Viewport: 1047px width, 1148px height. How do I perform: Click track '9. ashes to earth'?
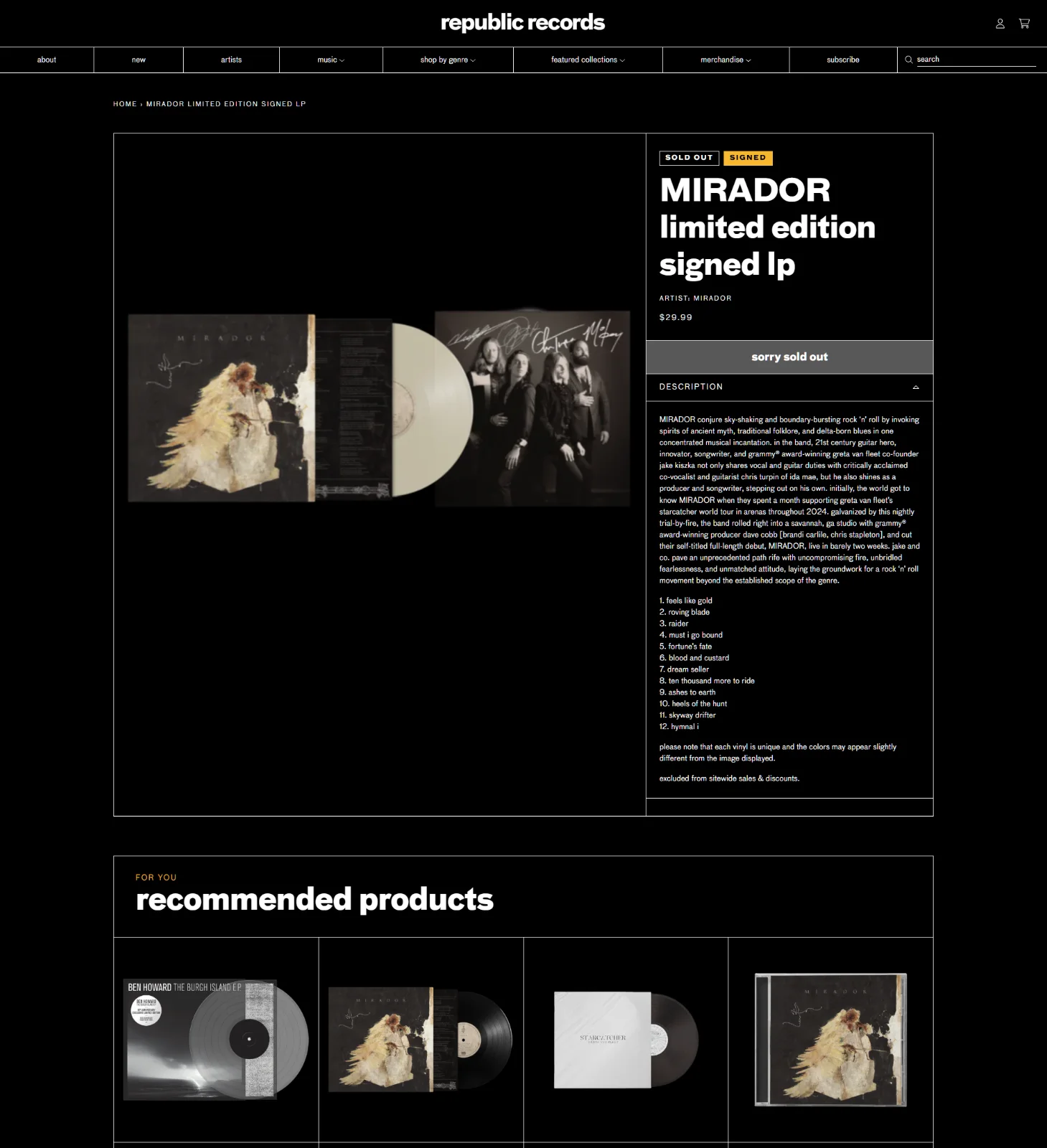click(687, 692)
